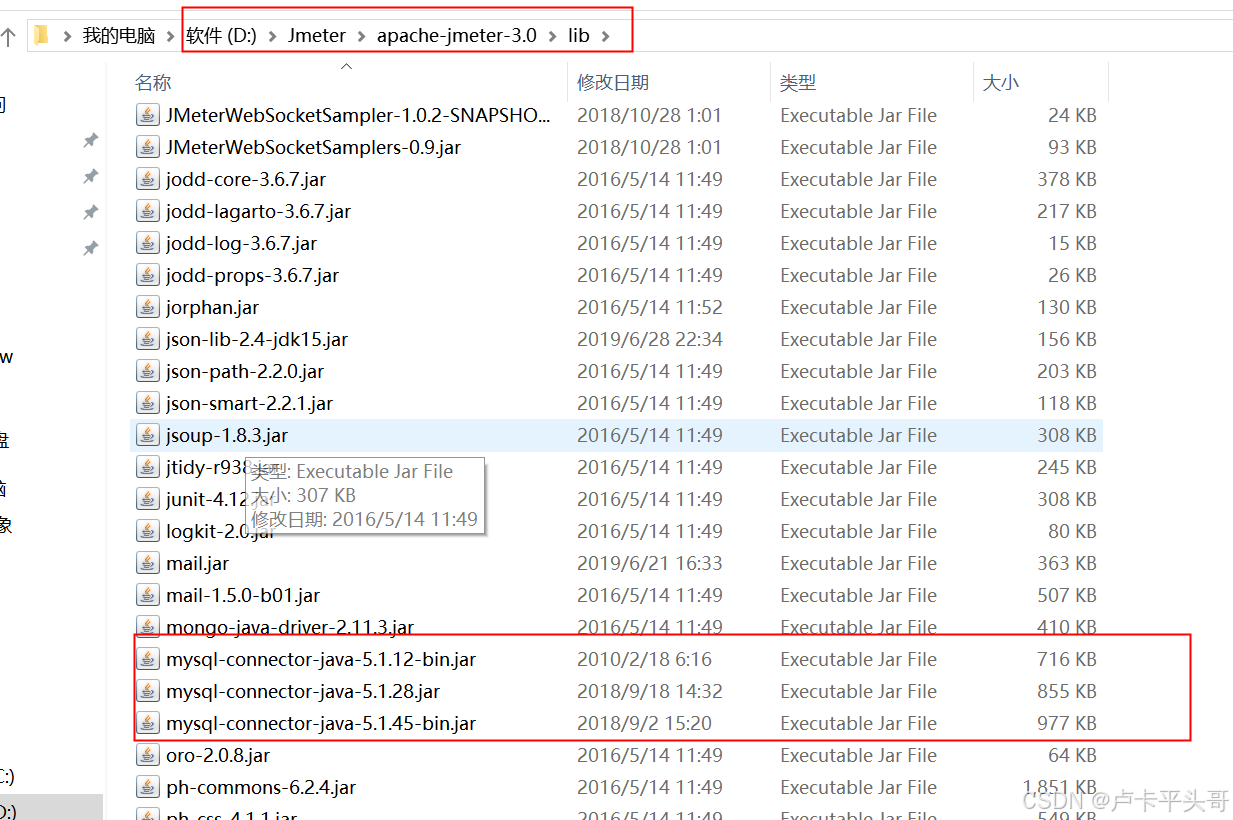Click the jar icon of jodd-core-3.6.7.jar

pyautogui.click(x=148, y=179)
